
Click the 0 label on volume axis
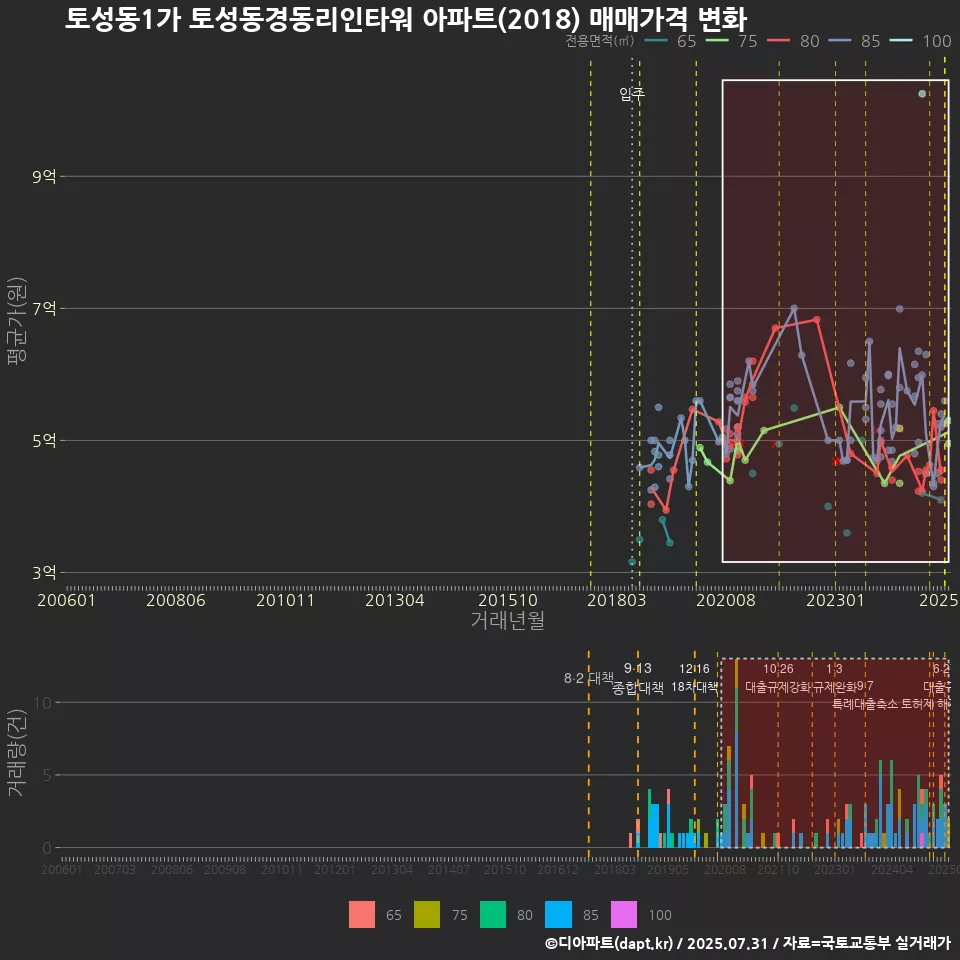47,849
